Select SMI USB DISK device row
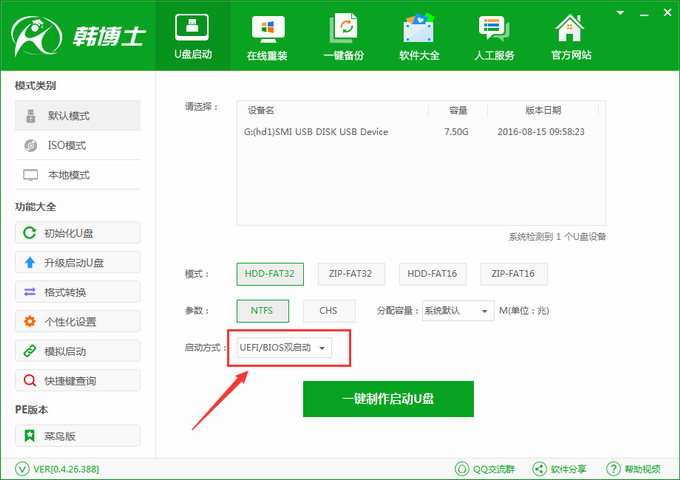 coord(420,131)
